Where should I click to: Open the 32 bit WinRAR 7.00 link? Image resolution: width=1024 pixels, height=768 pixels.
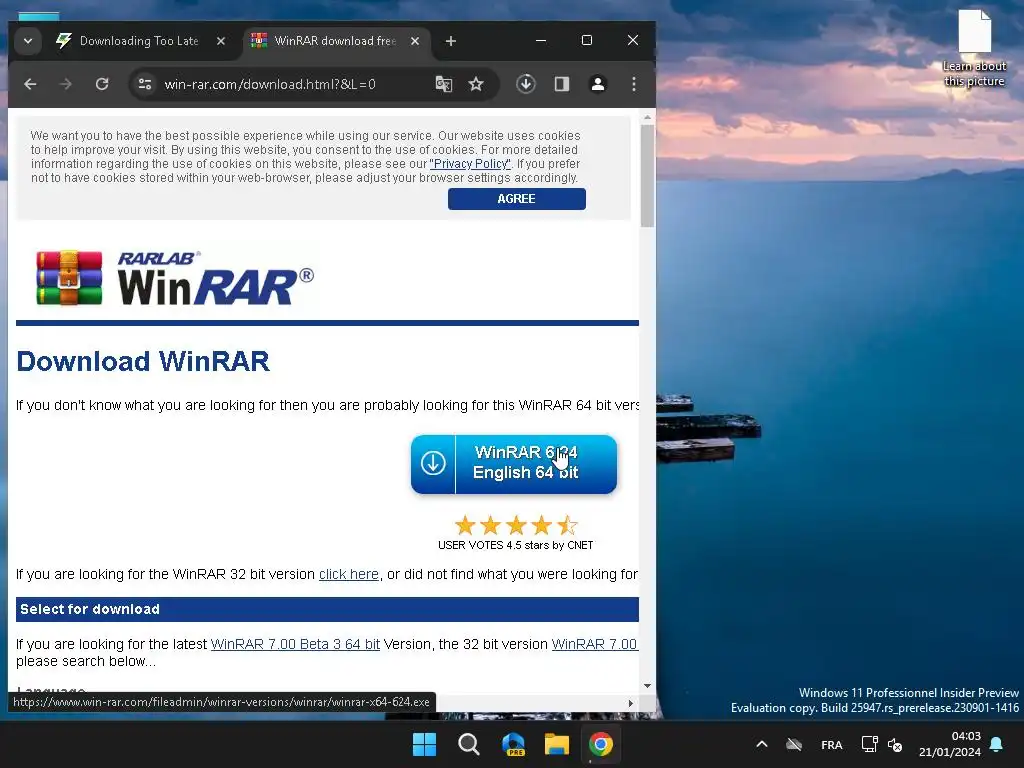click(x=594, y=644)
